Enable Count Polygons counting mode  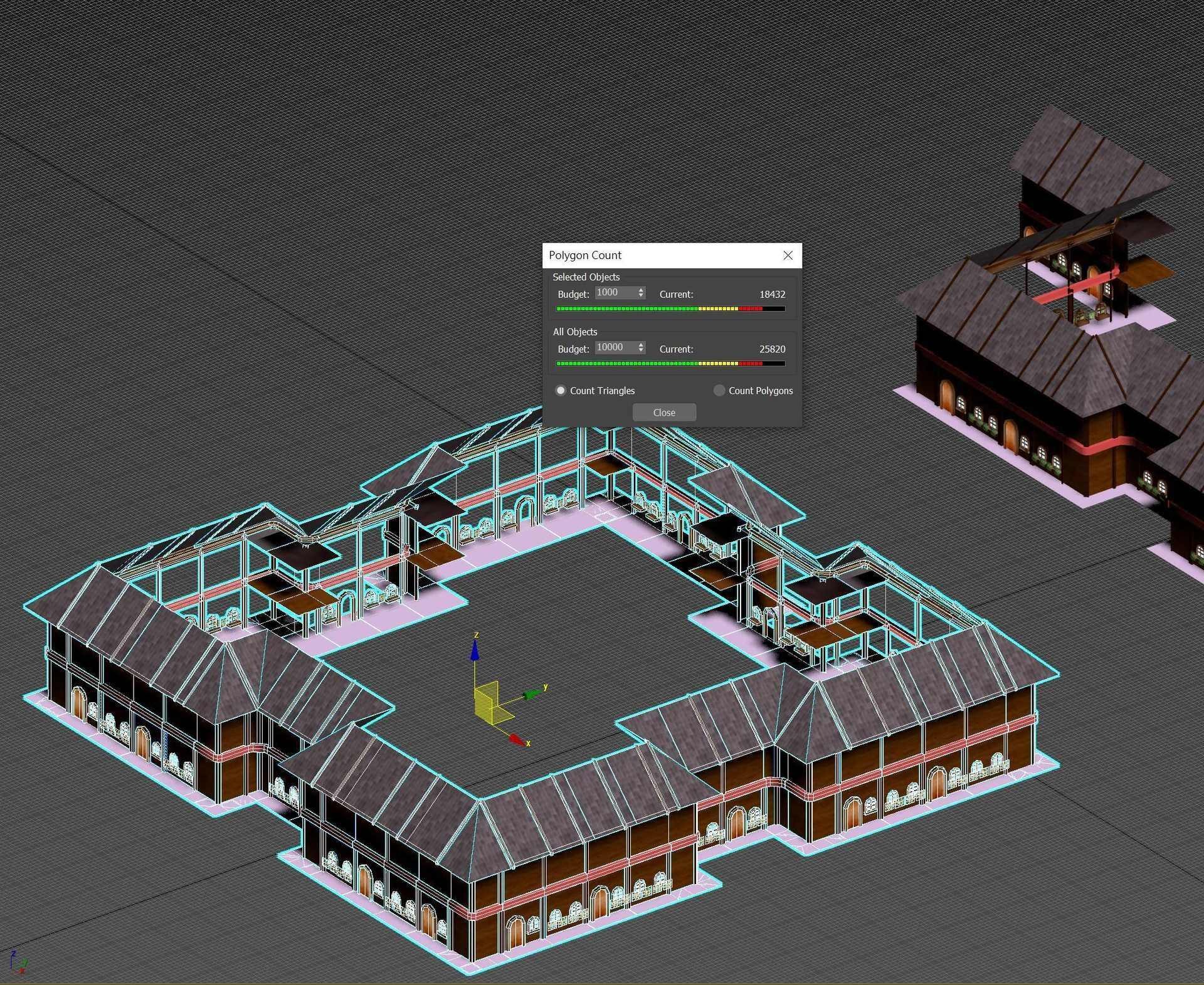(x=719, y=390)
